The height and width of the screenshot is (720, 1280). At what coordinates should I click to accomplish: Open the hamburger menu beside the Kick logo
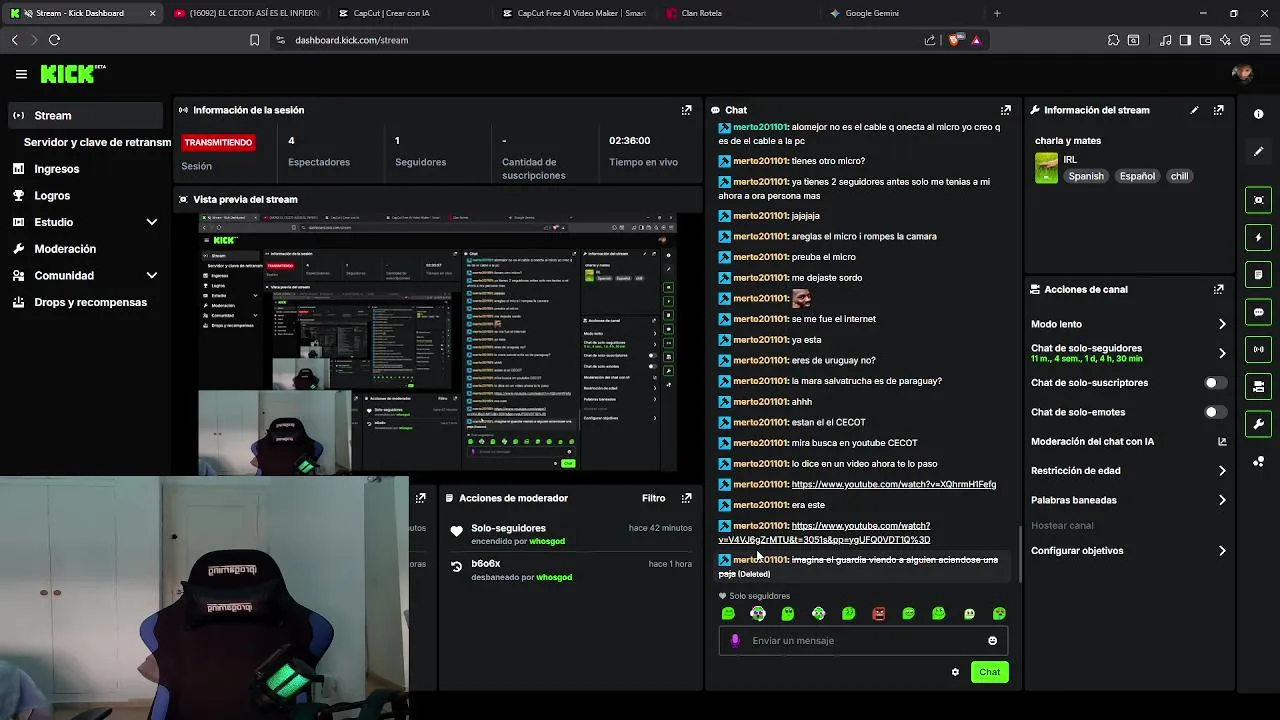(21, 74)
